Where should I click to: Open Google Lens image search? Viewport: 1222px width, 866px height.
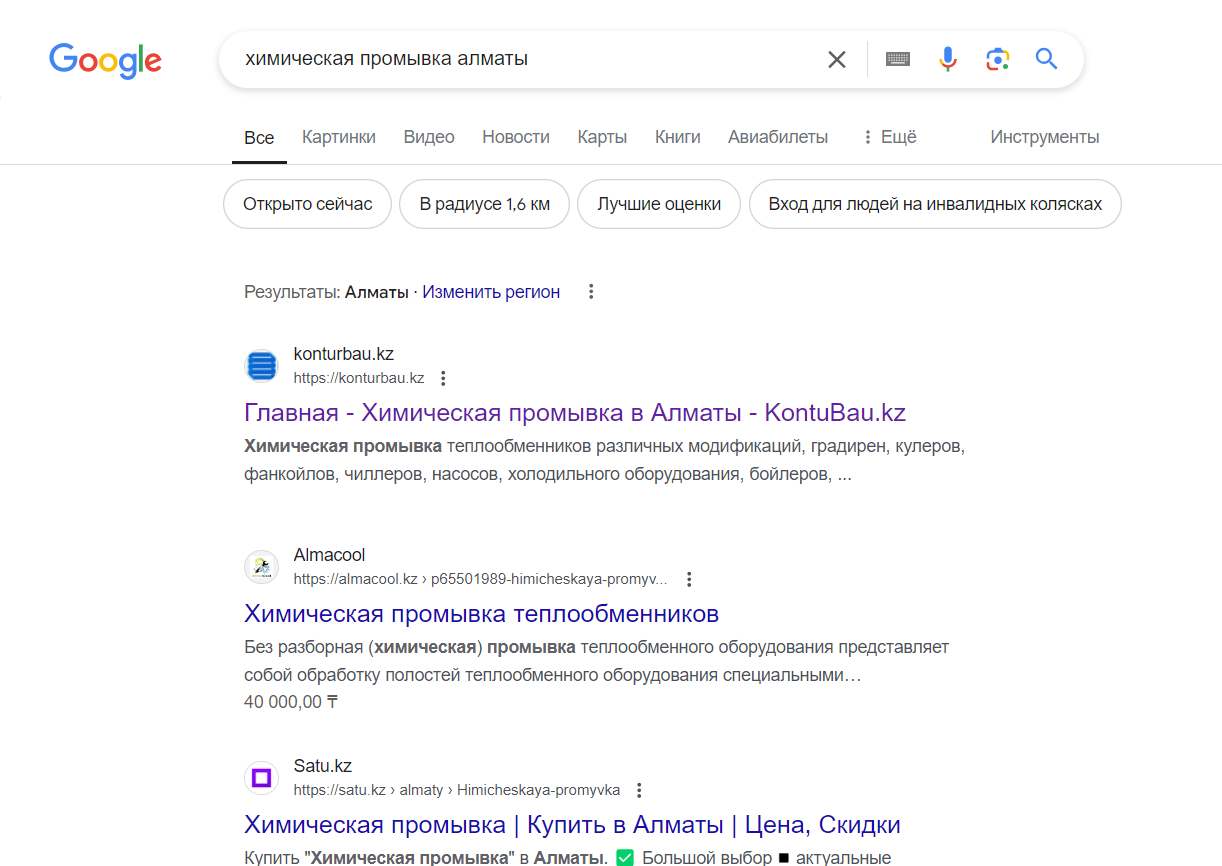pyautogui.click(x=997, y=59)
